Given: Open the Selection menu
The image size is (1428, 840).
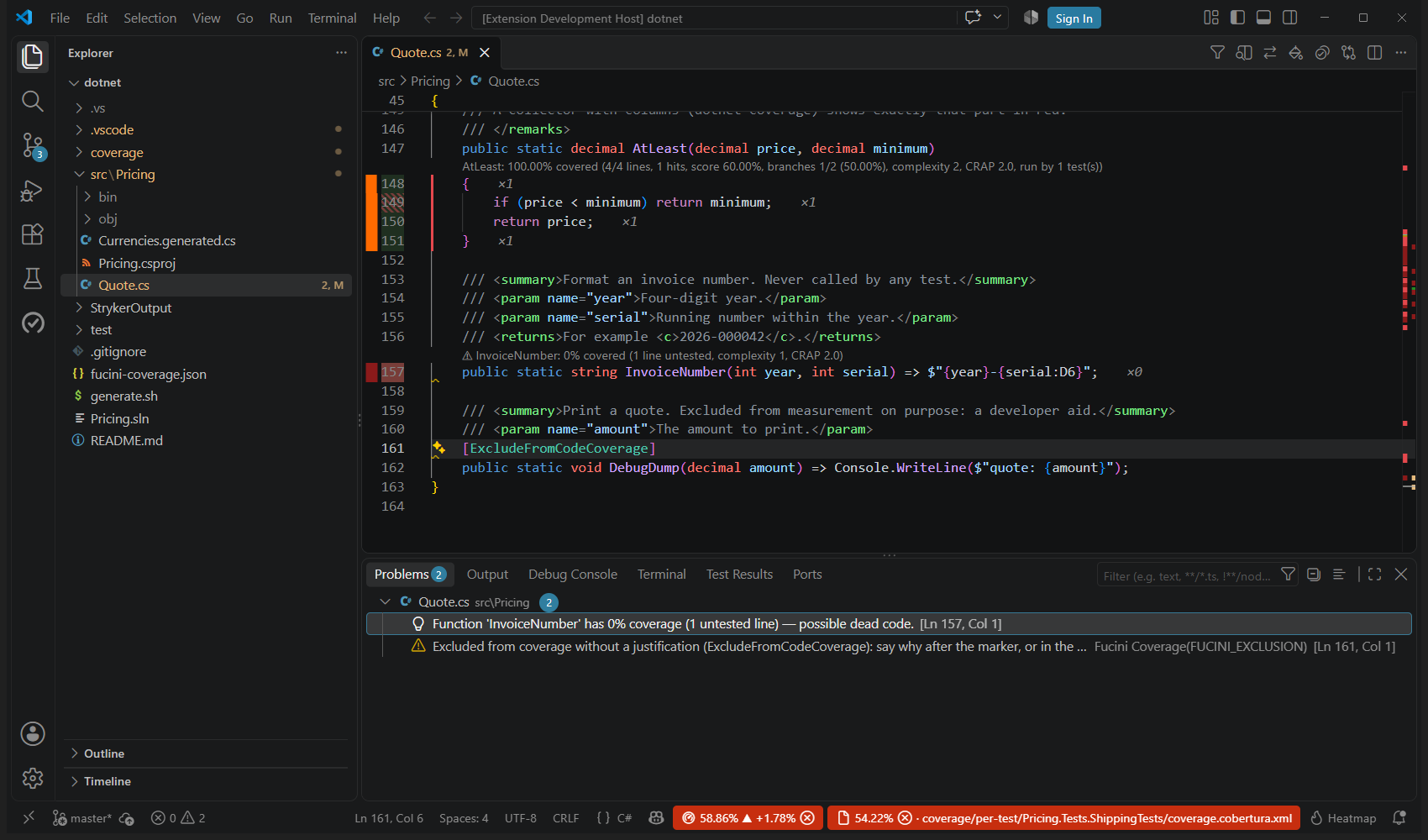Looking at the screenshot, I should pos(150,18).
